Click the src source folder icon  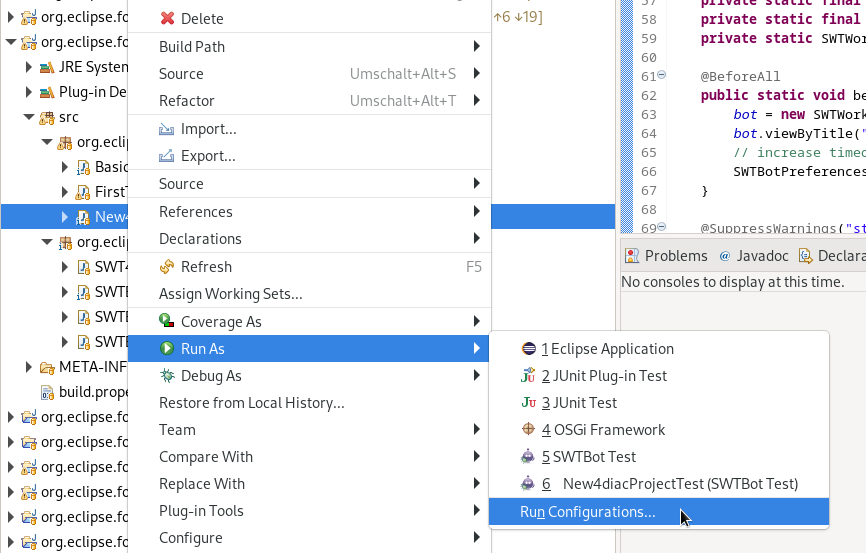(46, 118)
